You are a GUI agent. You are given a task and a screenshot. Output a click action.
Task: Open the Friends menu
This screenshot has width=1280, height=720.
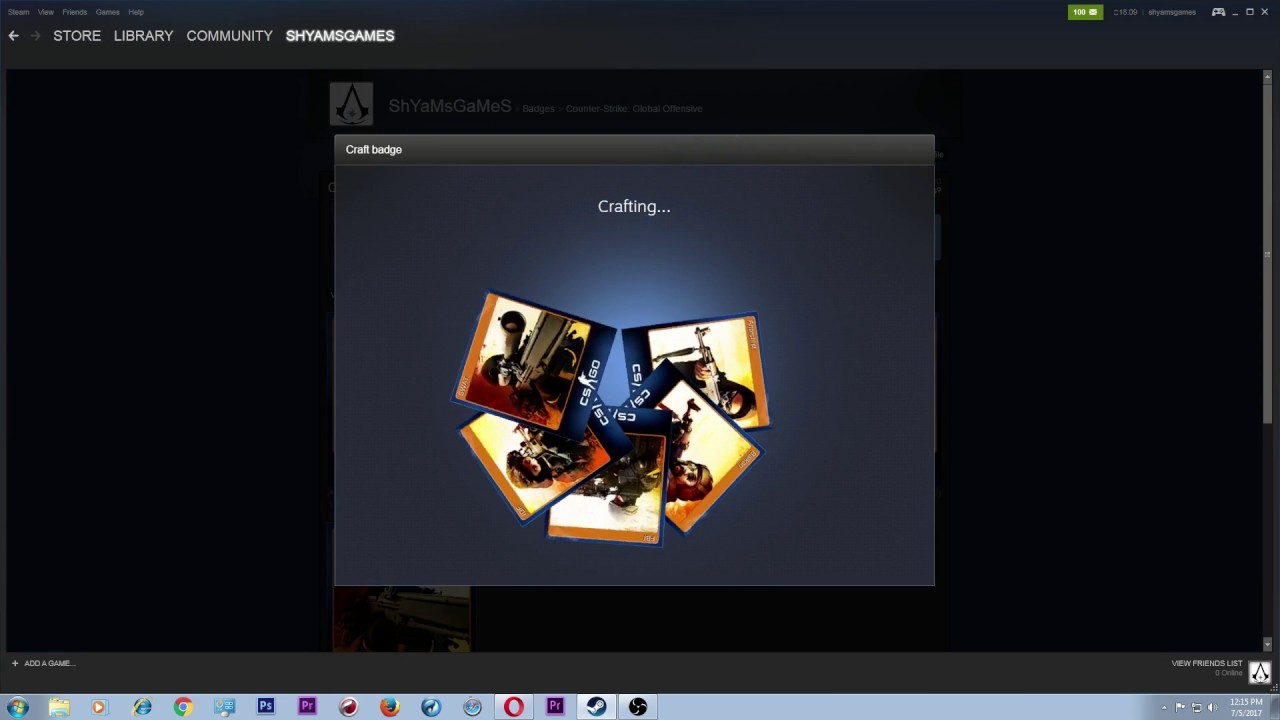click(74, 12)
